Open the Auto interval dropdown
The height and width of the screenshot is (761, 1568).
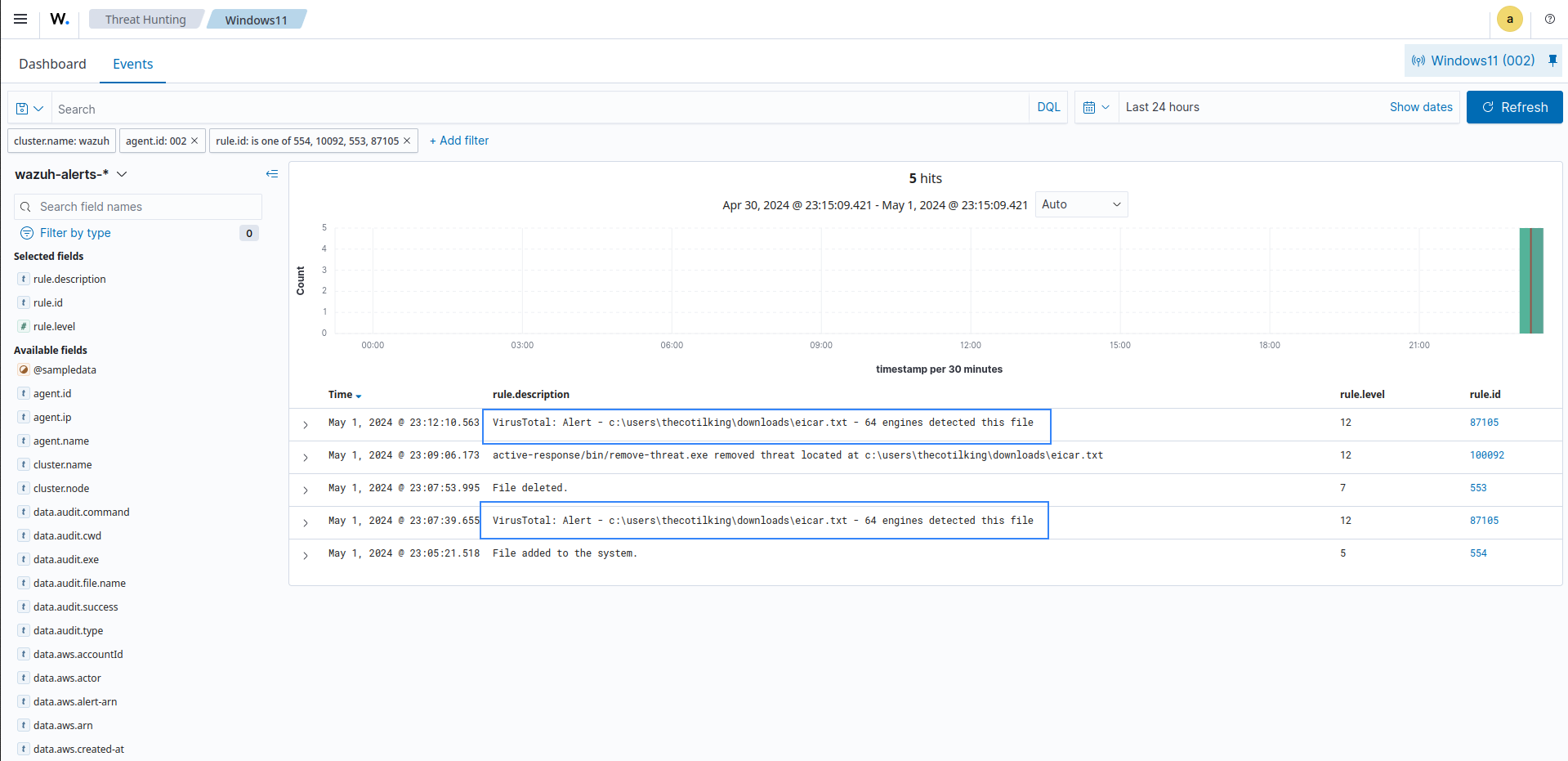coord(1080,204)
